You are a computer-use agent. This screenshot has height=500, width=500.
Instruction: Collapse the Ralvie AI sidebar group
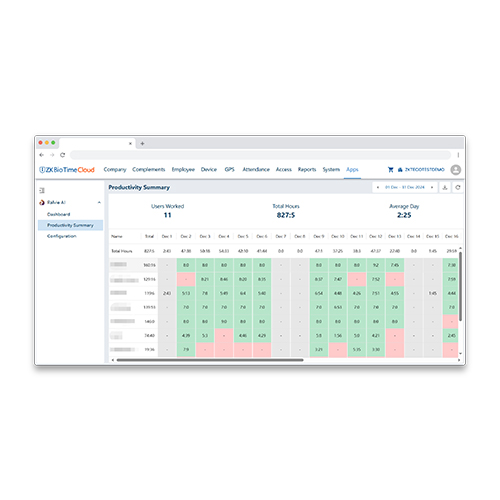99,202
